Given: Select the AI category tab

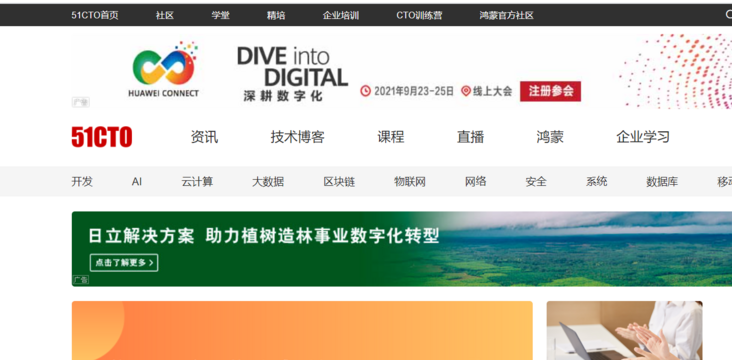Looking at the screenshot, I should click(x=137, y=182).
